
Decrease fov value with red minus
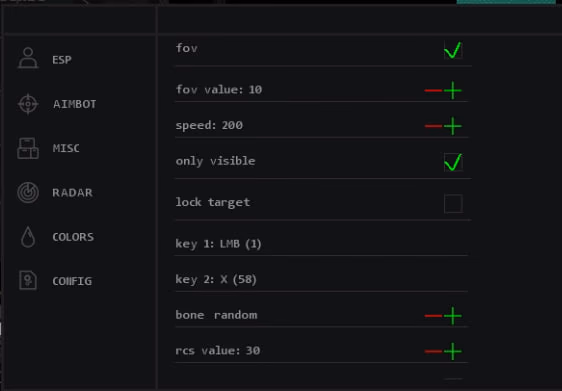[x=433, y=90]
